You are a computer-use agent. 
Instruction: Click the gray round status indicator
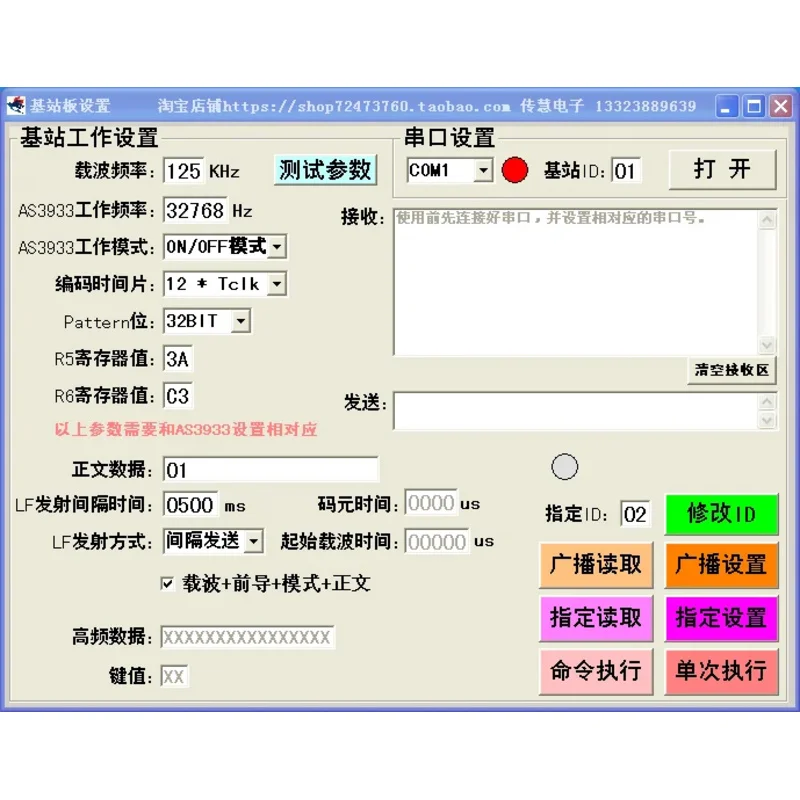(x=564, y=466)
